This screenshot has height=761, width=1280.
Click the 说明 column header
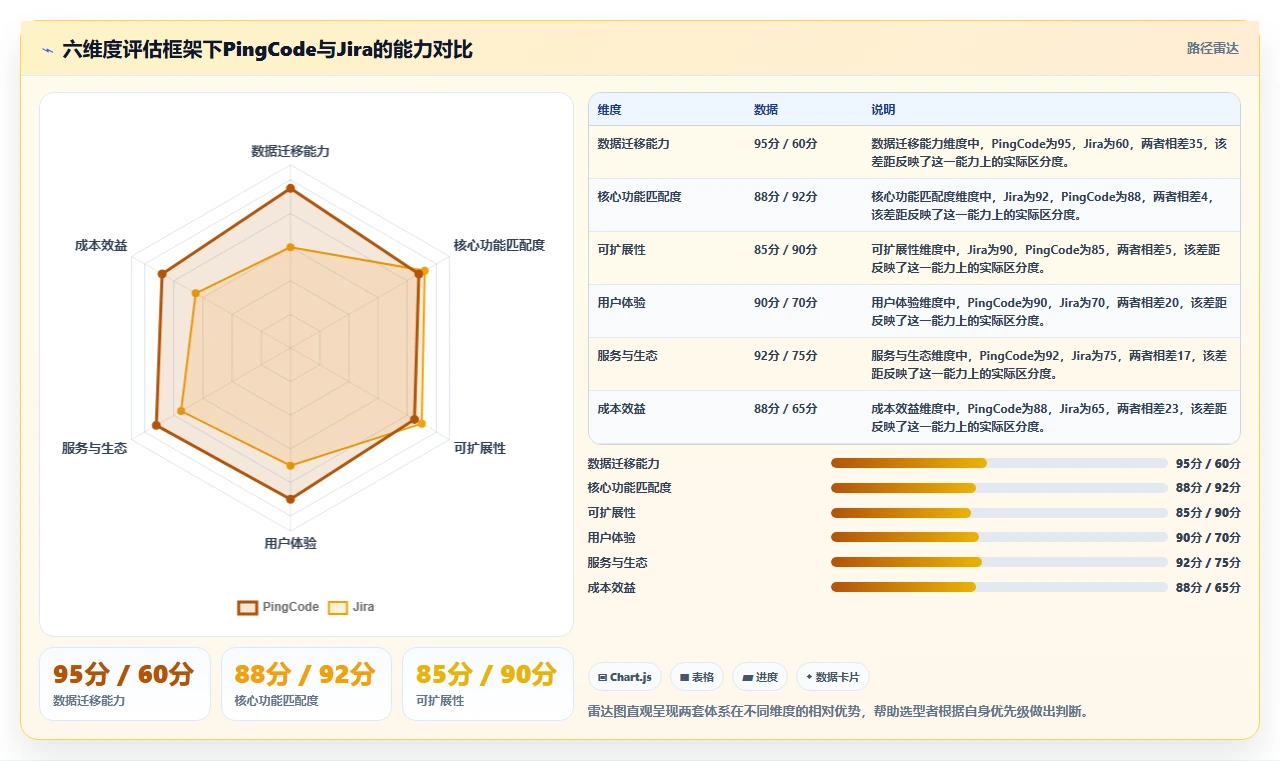[x=883, y=109]
